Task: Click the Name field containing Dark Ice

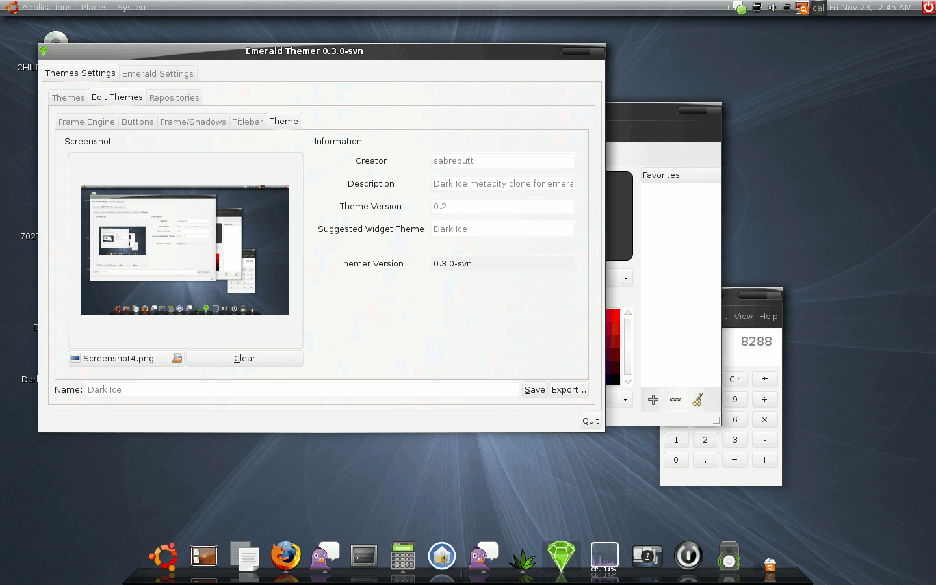Action: click(x=302, y=390)
